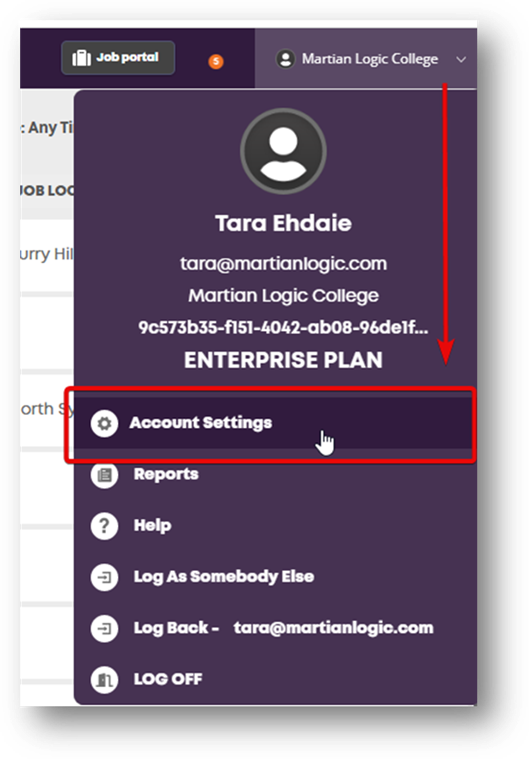Open the Job portal button
The image size is (529, 759).
118,58
